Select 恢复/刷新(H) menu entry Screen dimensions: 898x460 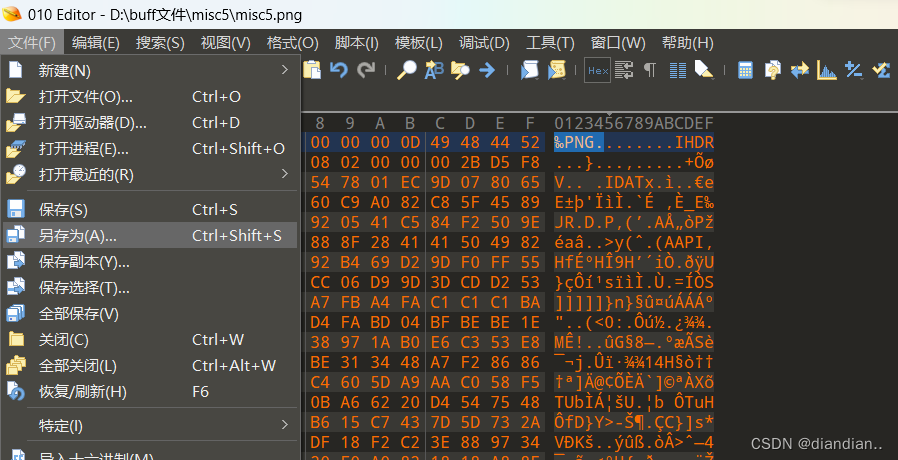pyautogui.click(x=150, y=392)
